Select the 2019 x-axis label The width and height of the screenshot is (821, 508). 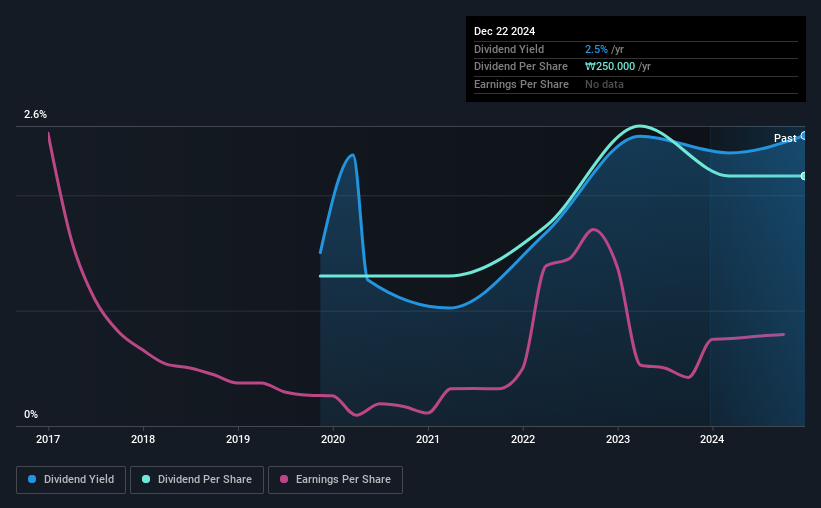click(238, 439)
